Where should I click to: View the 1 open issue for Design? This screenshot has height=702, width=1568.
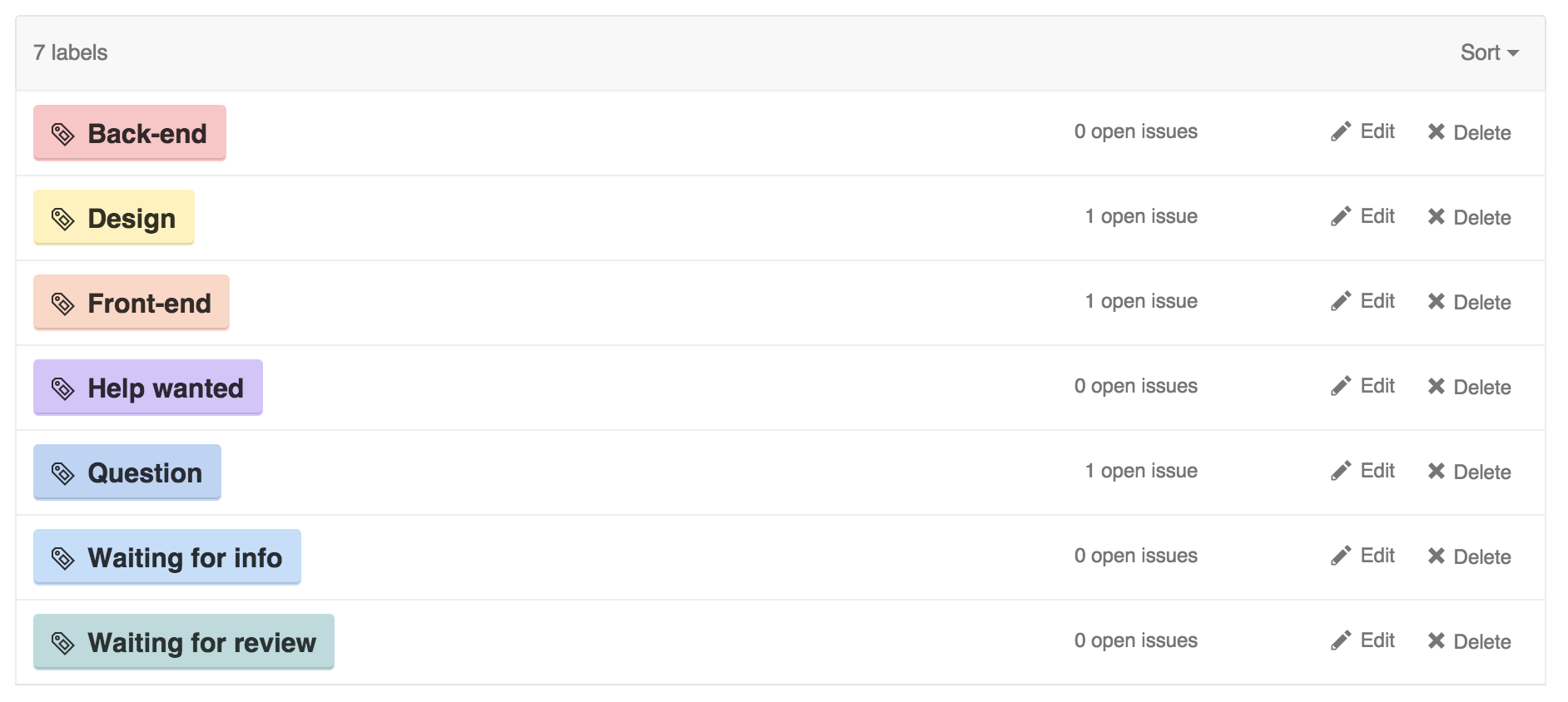(x=1140, y=217)
